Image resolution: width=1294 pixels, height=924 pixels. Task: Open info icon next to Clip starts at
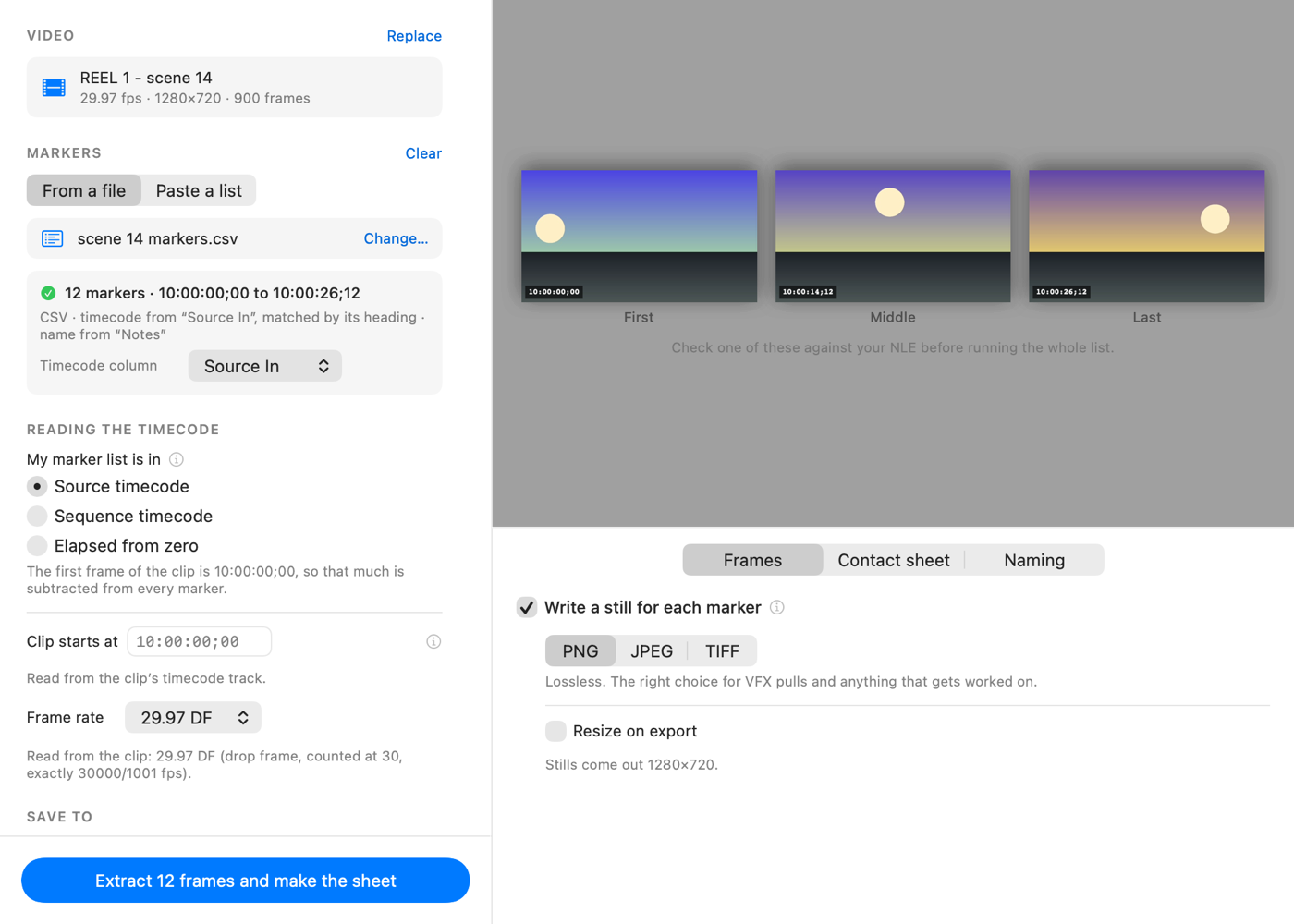tap(433, 641)
